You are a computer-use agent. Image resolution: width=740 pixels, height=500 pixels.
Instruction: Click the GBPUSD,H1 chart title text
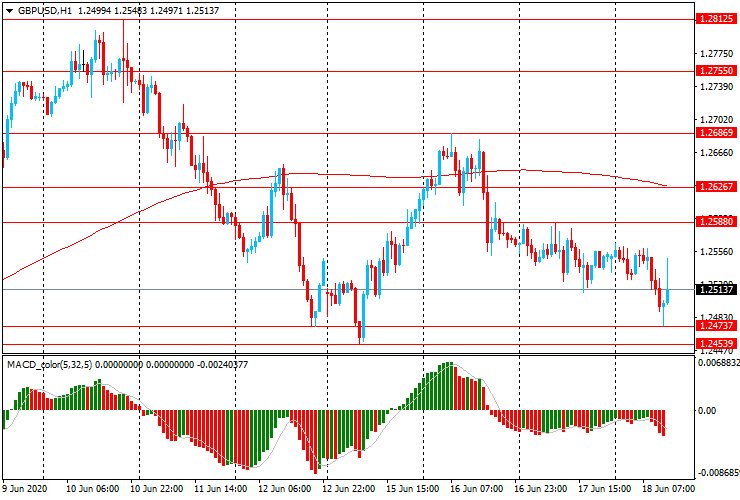tap(45, 10)
